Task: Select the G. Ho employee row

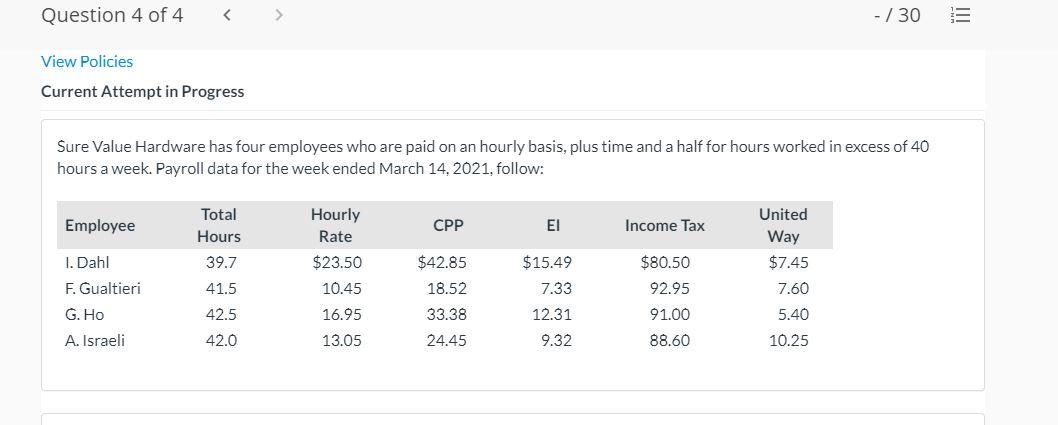Action: tap(445, 314)
